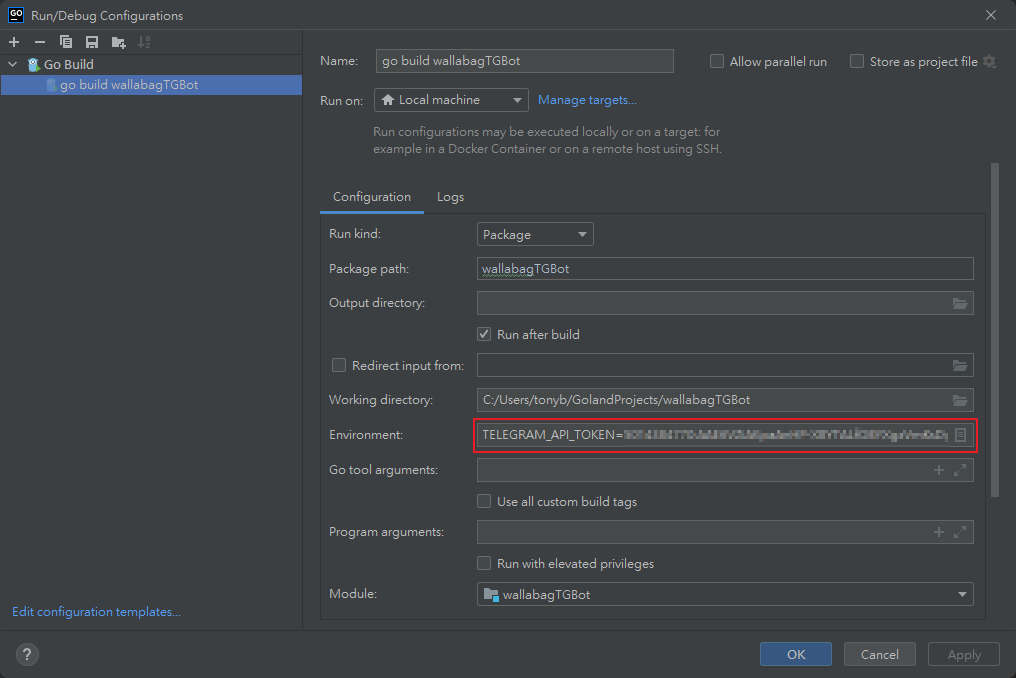Uncheck Run after build
The image size is (1016, 678).
point(485,334)
